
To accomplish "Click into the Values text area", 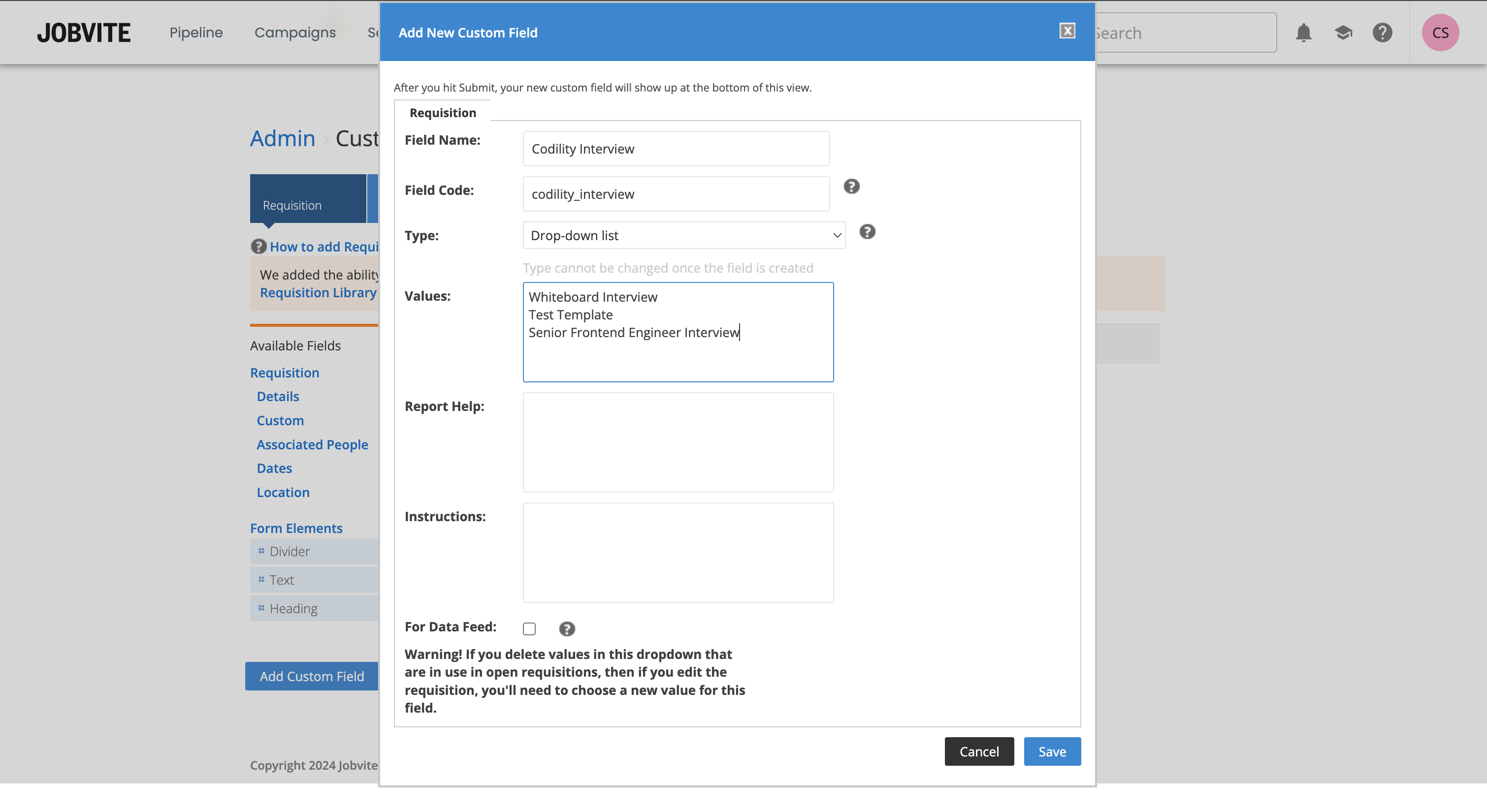I will (x=678, y=332).
